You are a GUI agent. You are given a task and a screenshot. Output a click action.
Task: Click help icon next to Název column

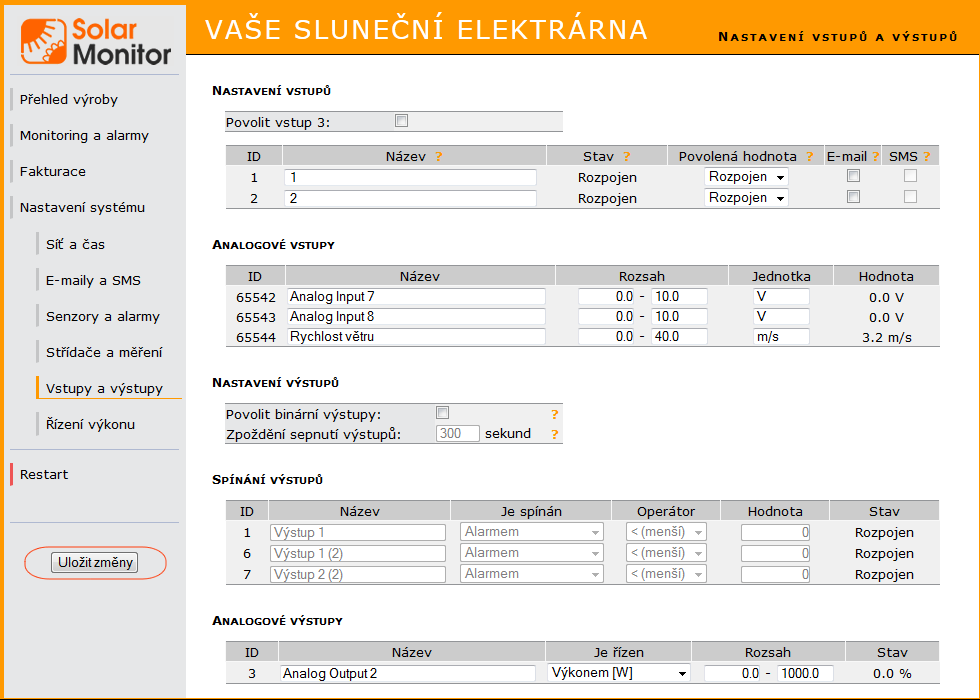[x=438, y=156]
